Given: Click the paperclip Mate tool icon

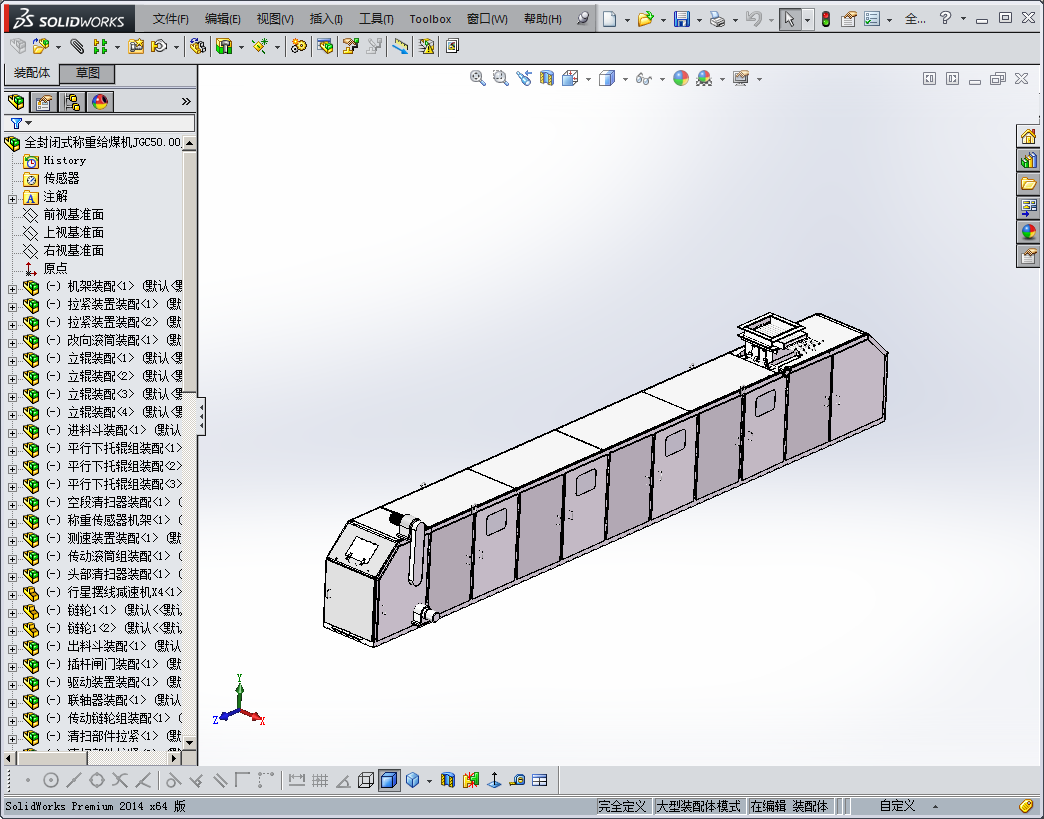Looking at the screenshot, I should point(77,46).
